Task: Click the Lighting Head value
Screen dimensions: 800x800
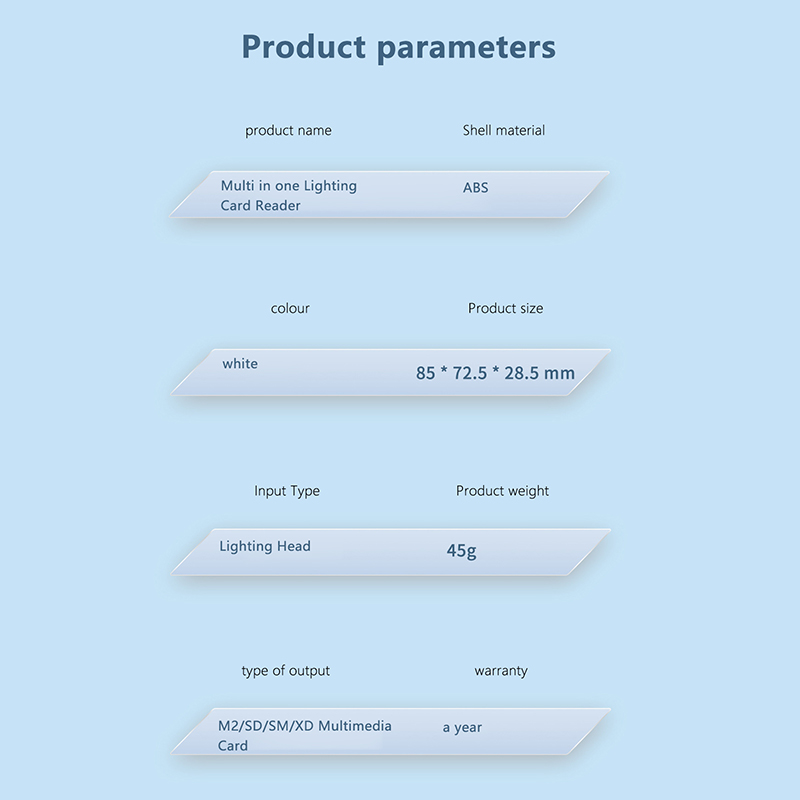Action: (x=265, y=547)
